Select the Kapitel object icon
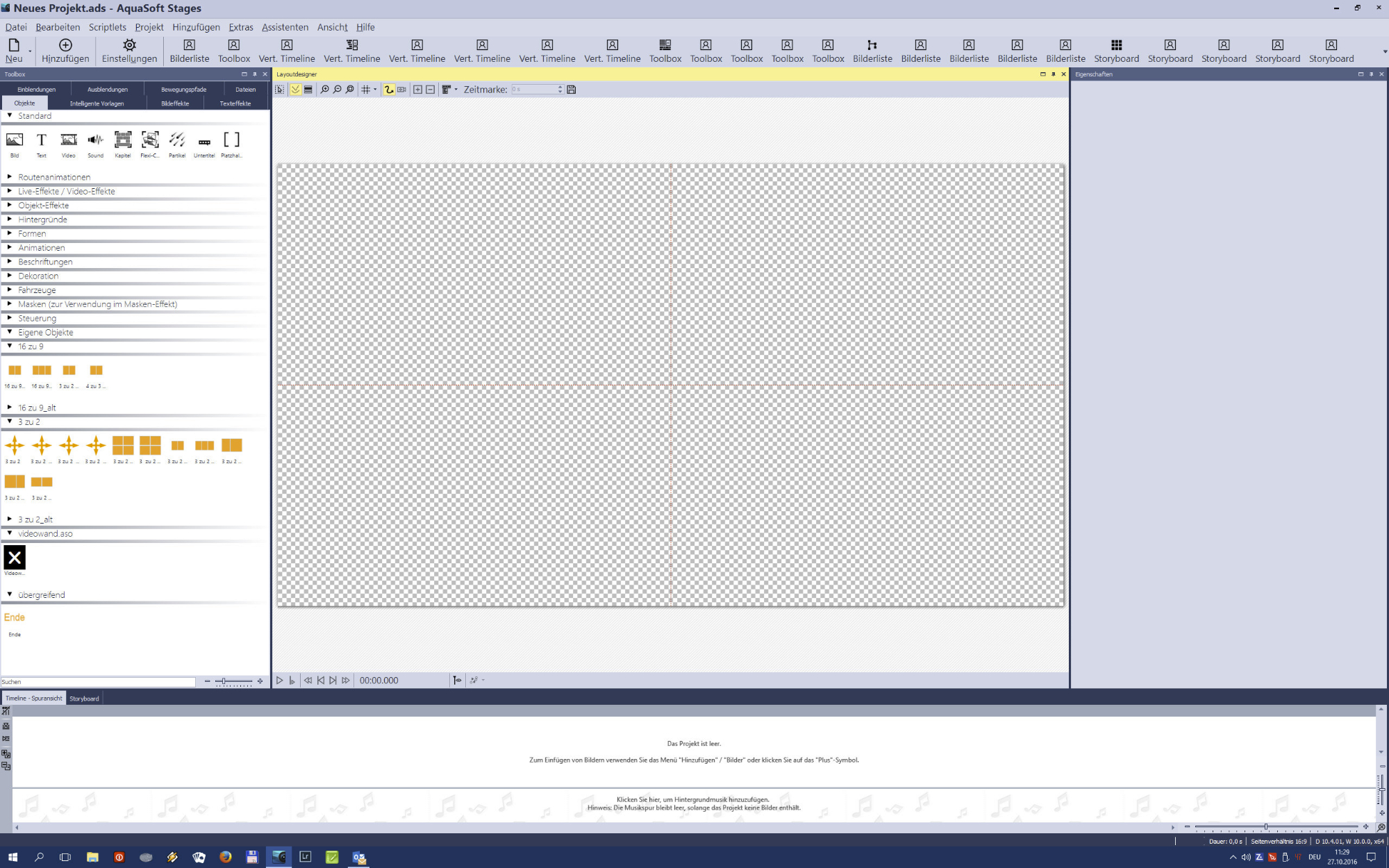This screenshot has width=1389, height=868. [x=123, y=141]
